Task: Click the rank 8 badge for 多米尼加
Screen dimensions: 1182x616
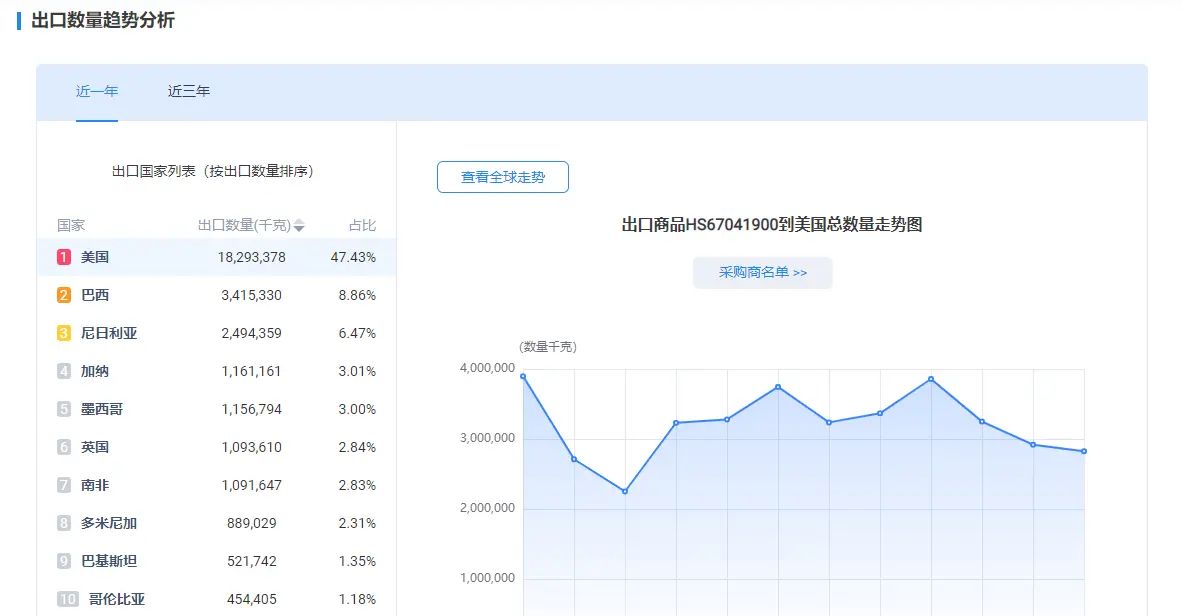Action: coord(62,523)
